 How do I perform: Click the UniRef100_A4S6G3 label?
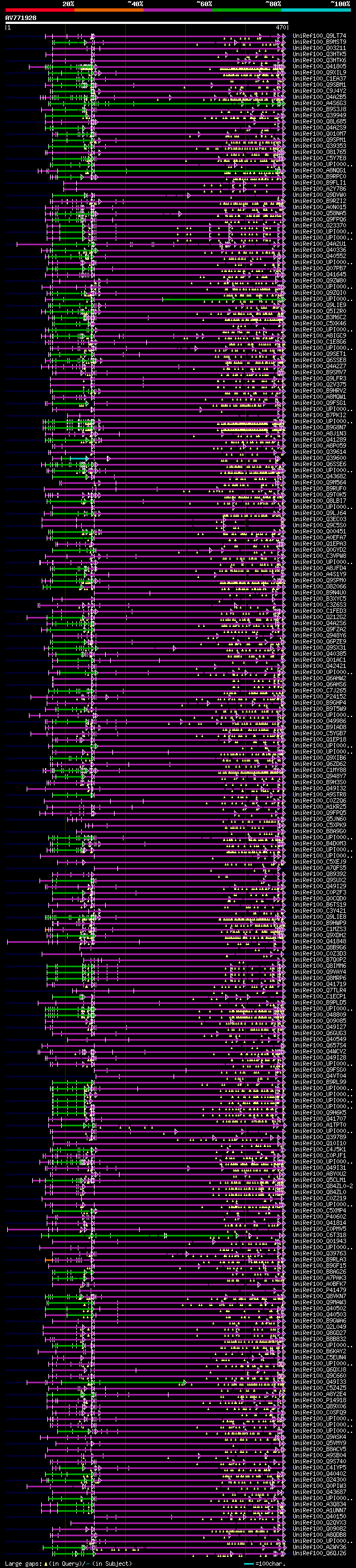tap(319, 103)
